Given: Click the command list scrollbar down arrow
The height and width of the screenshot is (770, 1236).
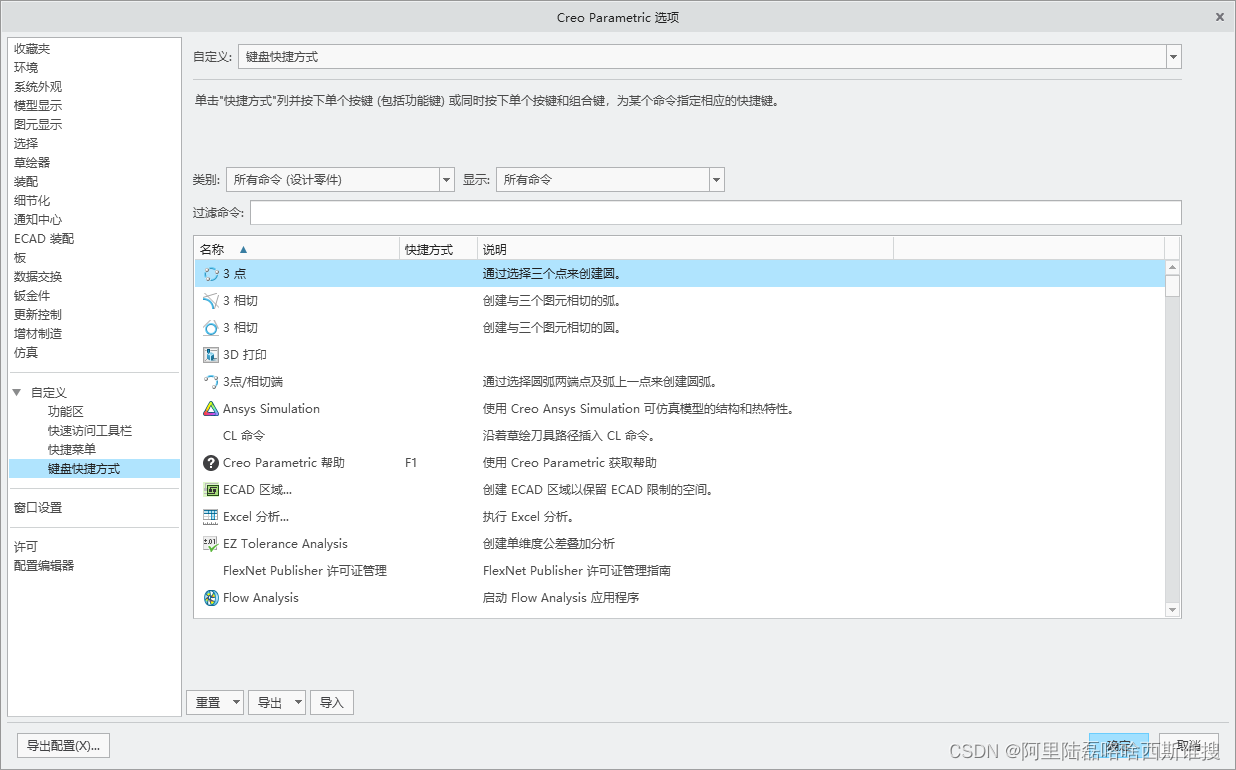Looking at the screenshot, I should (1173, 609).
